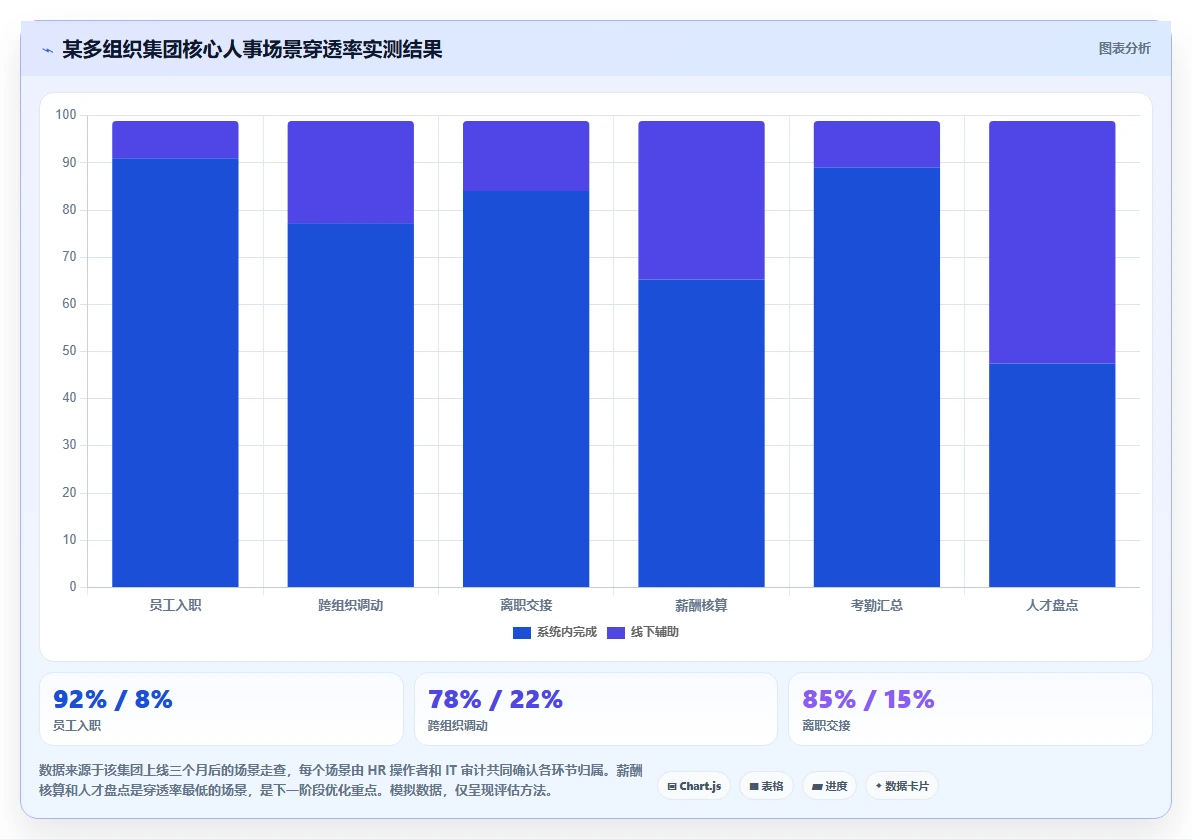Click the 员工入职 blue bar segment

[x=176, y=372]
